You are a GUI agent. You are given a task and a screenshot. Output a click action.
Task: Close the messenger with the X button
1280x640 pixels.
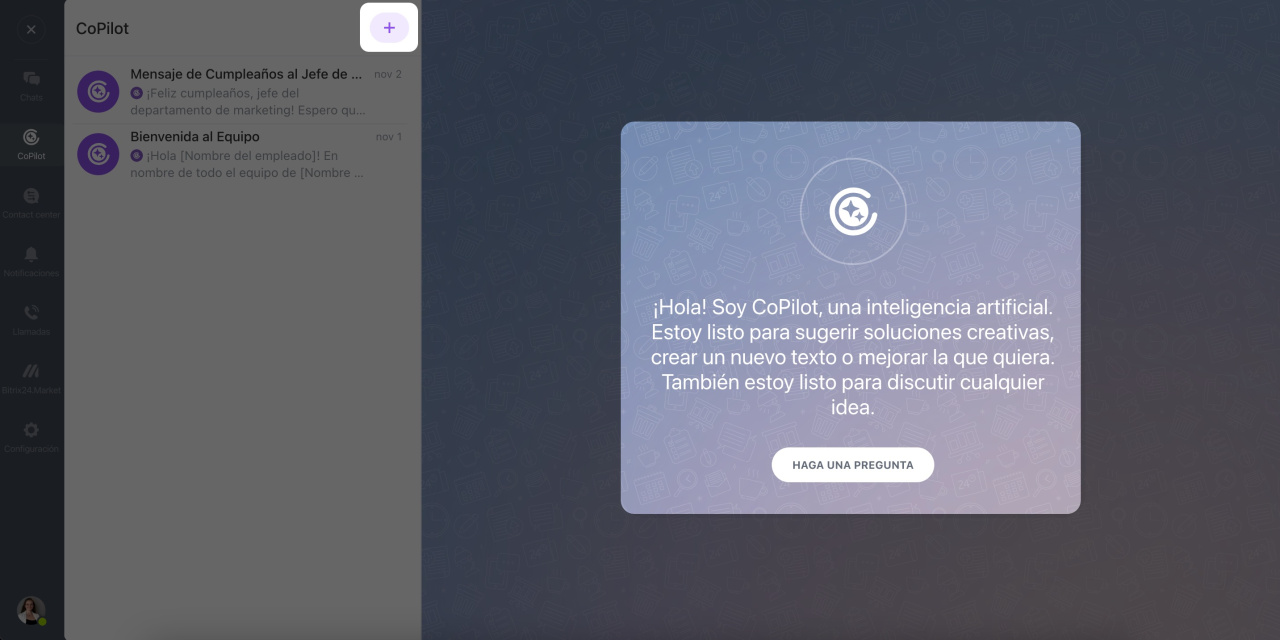(31, 29)
